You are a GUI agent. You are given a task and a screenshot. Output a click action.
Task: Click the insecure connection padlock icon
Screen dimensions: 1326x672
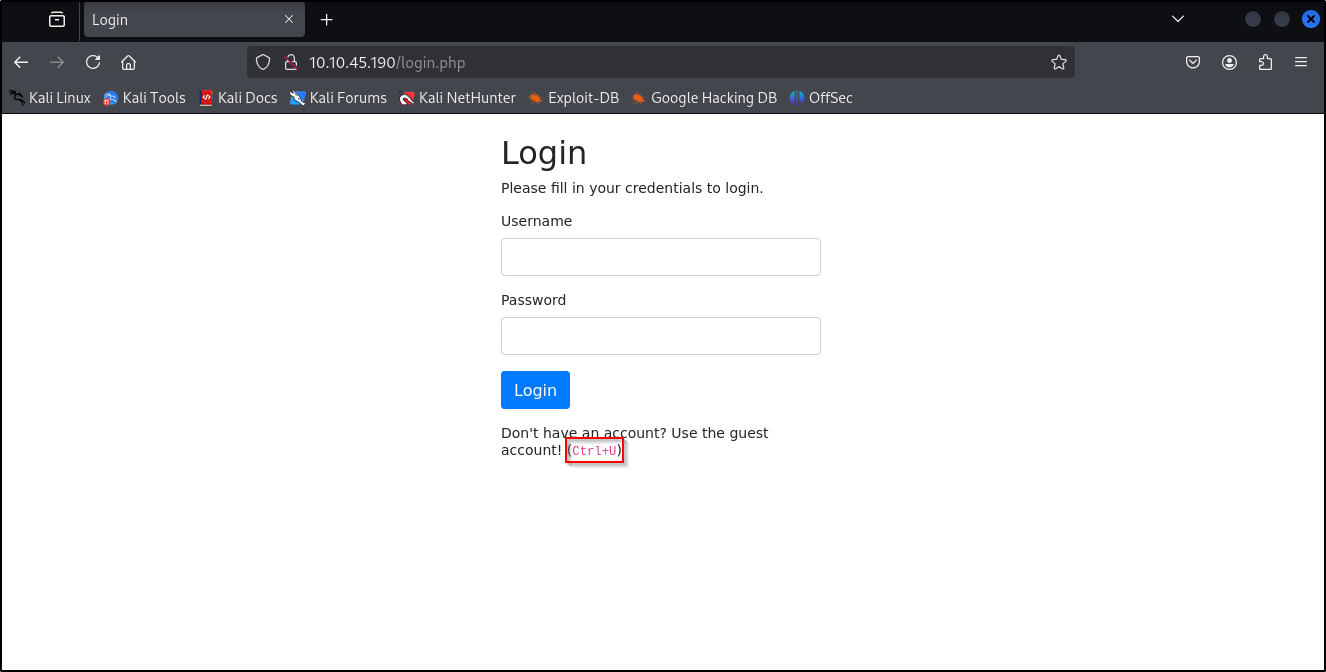[x=291, y=62]
